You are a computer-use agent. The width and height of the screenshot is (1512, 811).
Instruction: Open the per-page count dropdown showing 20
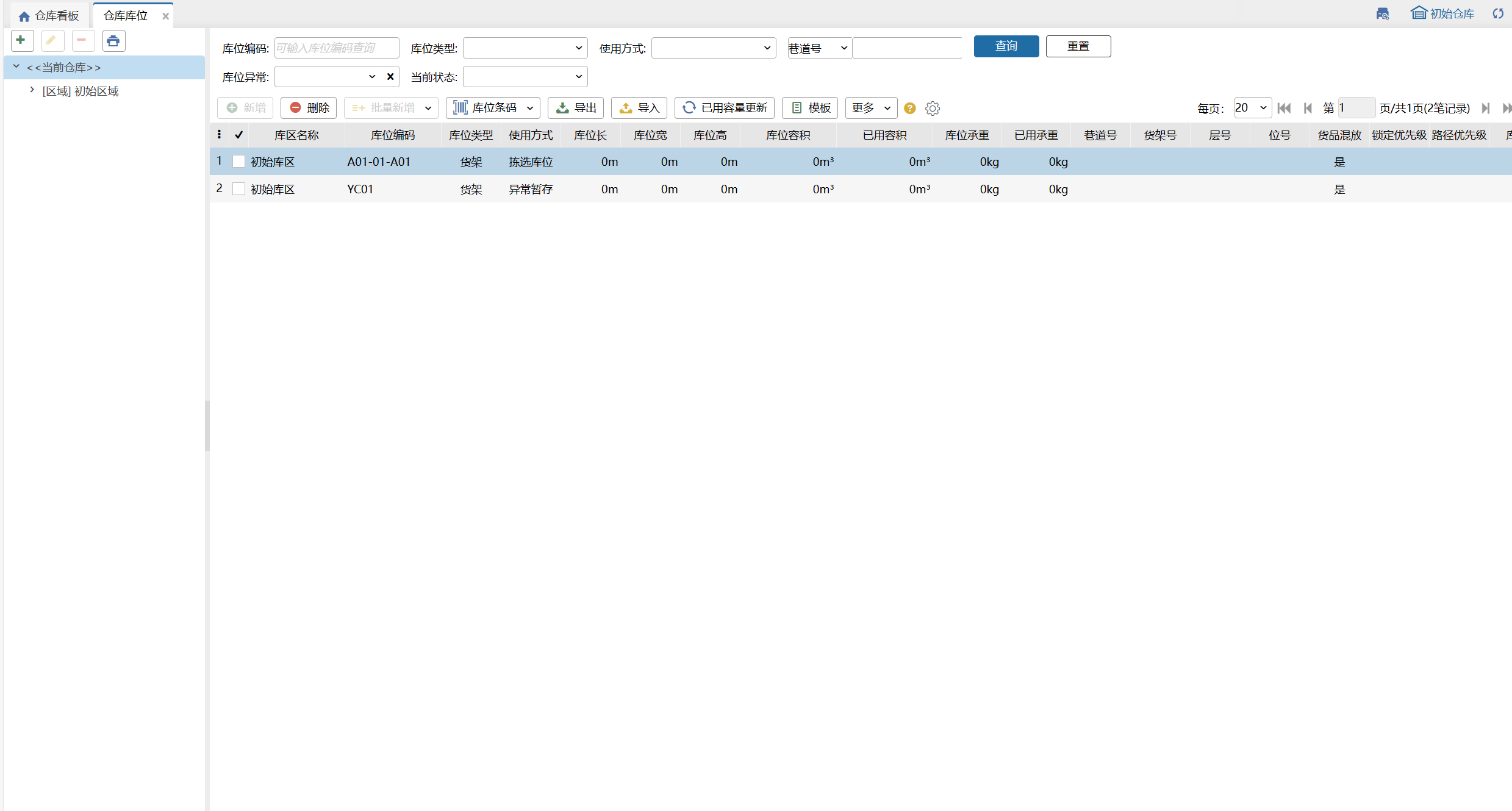pyautogui.click(x=1253, y=108)
